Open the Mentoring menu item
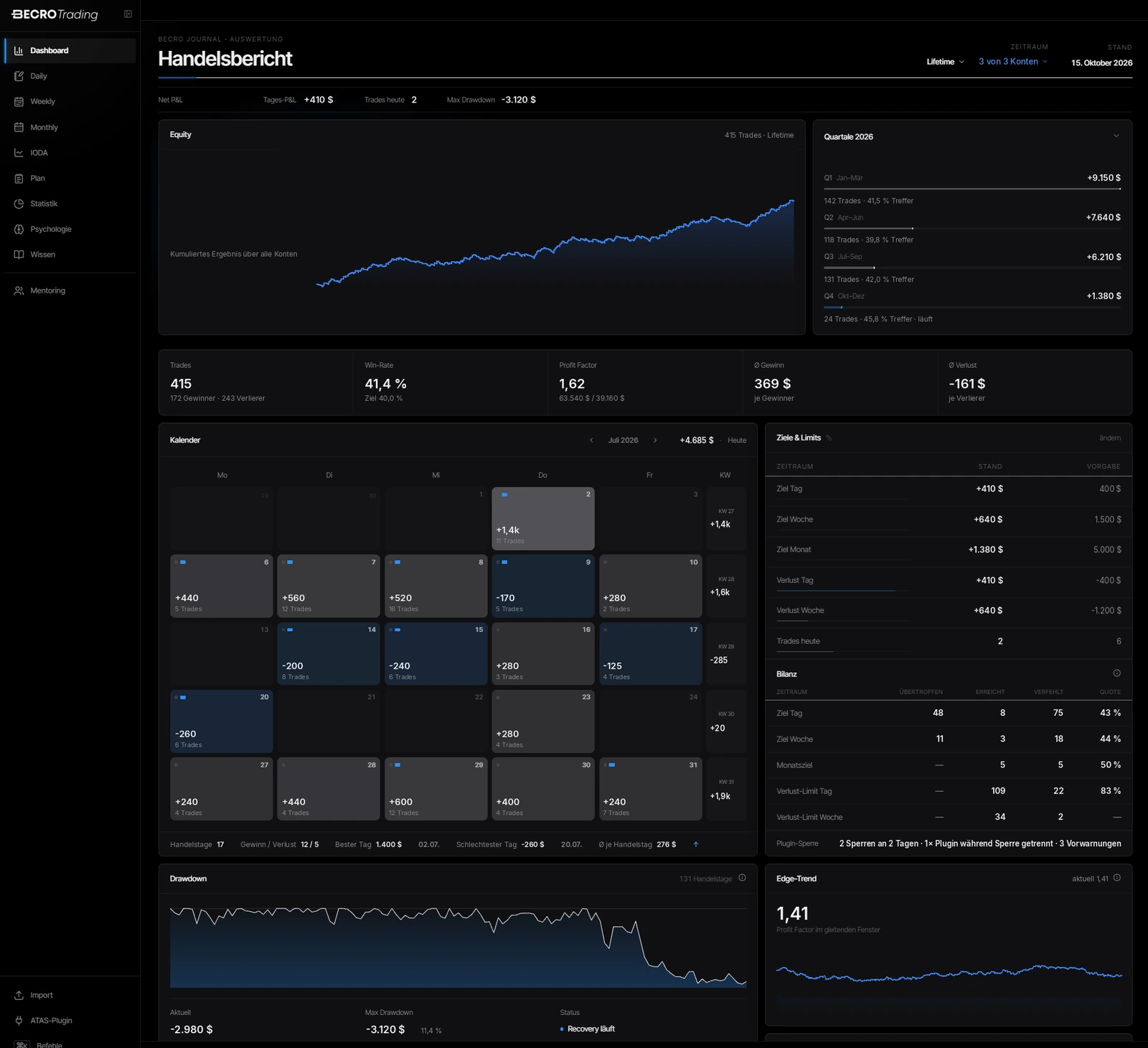Image resolution: width=1148 pixels, height=1048 pixels. [70, 291]
